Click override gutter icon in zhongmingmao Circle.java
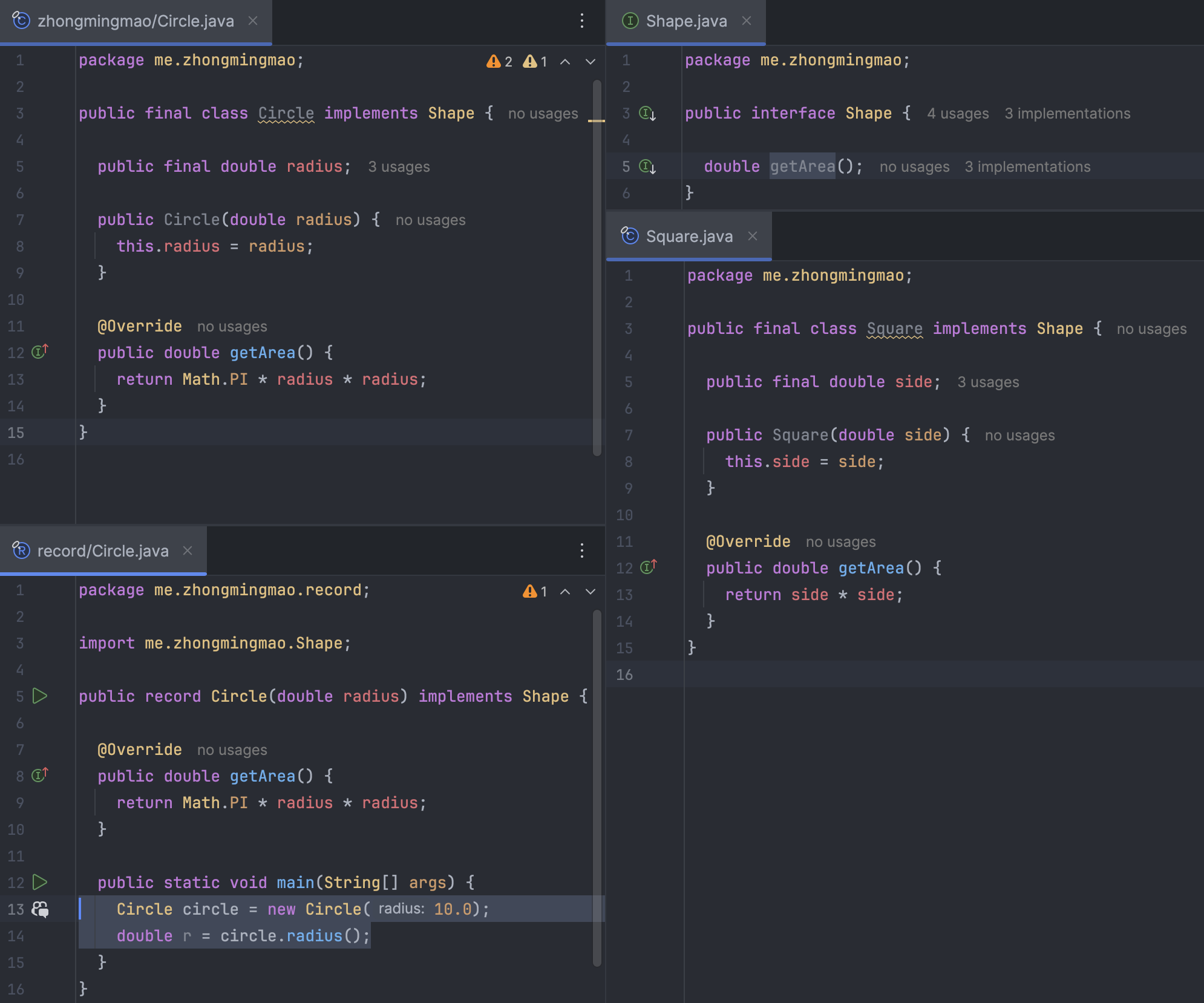 pyautogui.click(x=40, y=352)
